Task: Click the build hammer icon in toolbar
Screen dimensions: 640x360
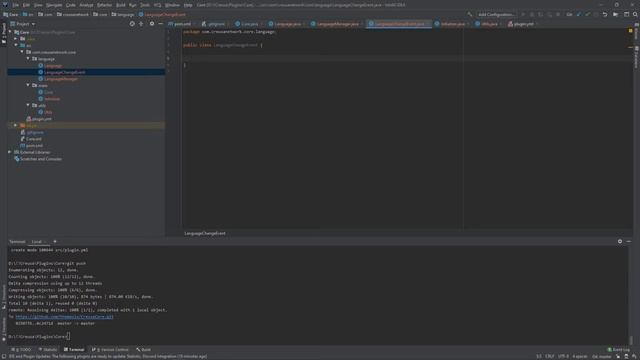Action: pos(470,14)
